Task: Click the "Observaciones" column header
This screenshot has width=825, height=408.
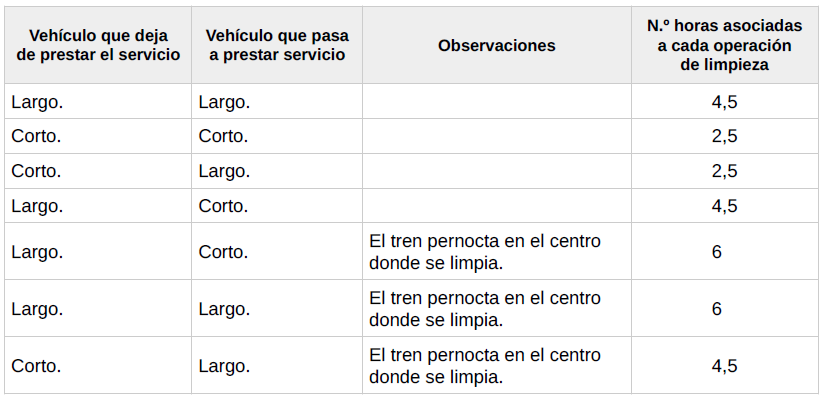Action: [x=496, y=46]
